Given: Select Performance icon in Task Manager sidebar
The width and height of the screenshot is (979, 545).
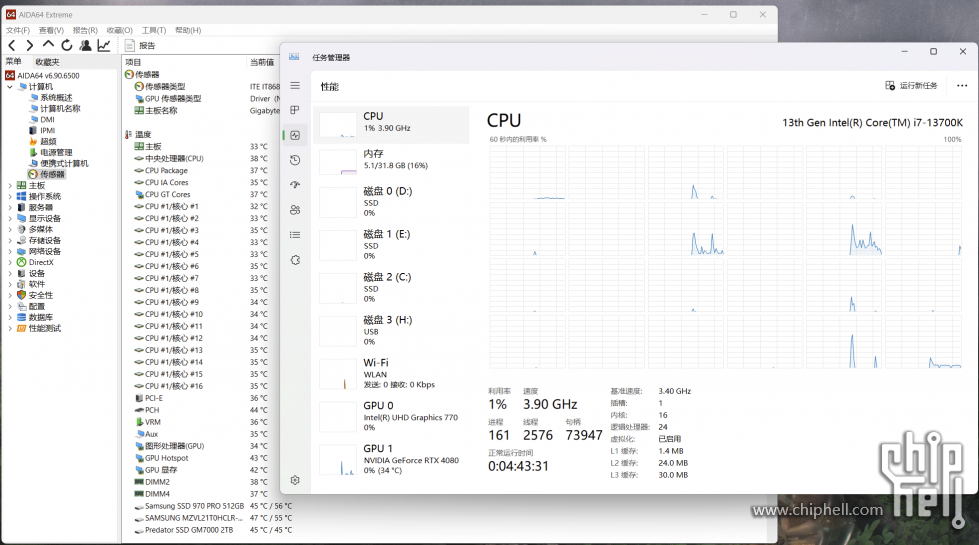Looking at the screenshot, I should tap(295, 135).
